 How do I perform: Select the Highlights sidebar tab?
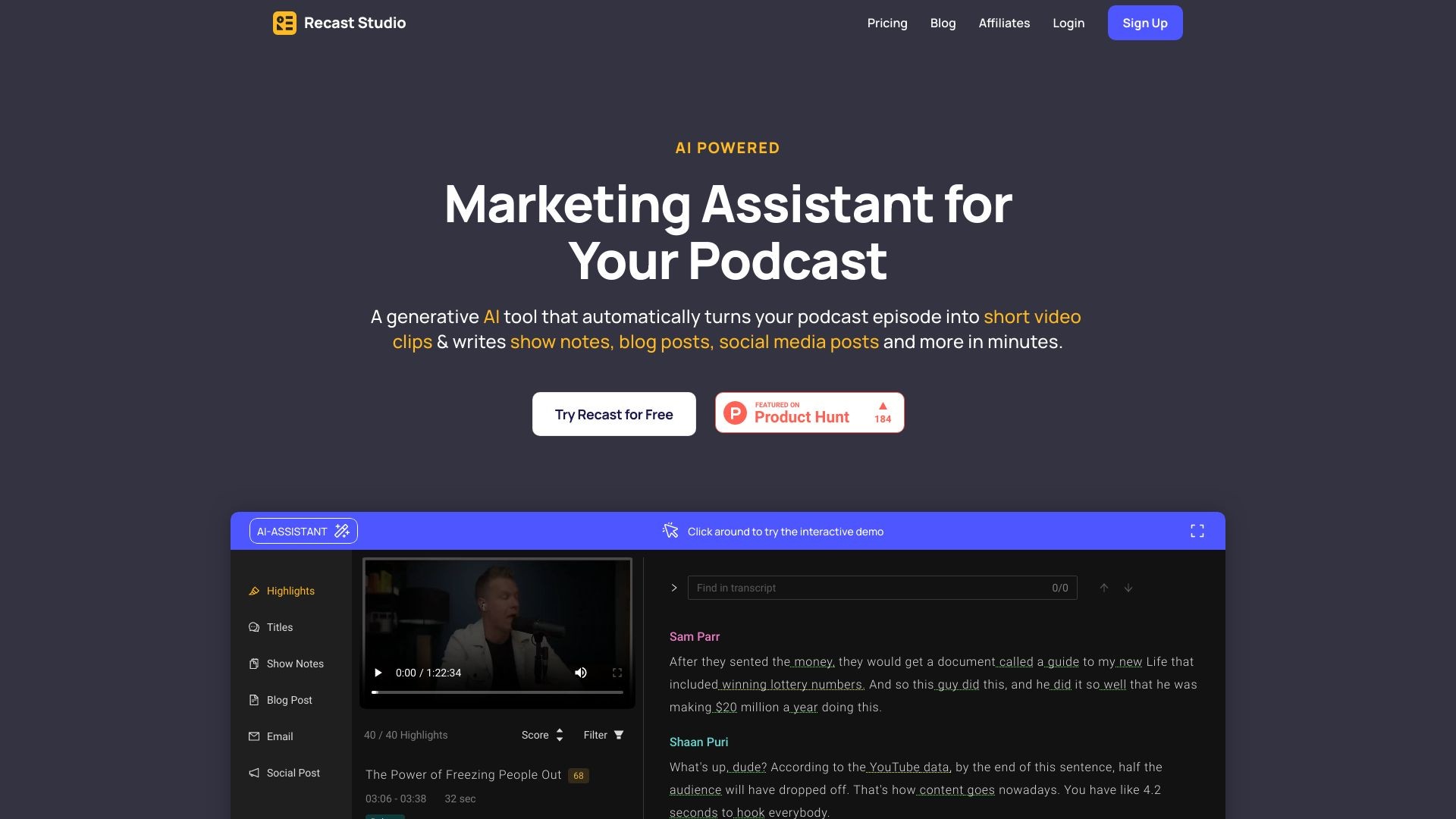tap(290, 591)
